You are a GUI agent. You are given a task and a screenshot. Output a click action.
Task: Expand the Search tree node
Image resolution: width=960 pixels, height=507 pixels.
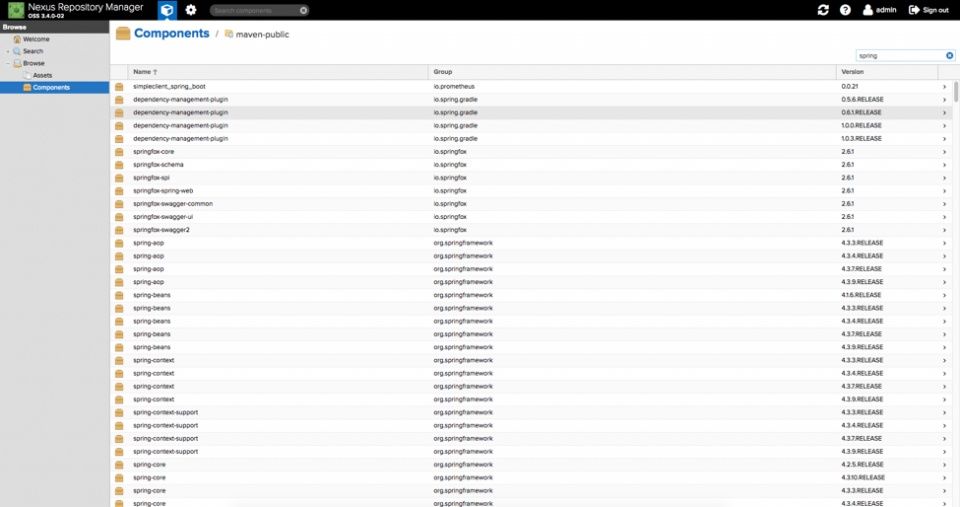[x=7, y=51]
